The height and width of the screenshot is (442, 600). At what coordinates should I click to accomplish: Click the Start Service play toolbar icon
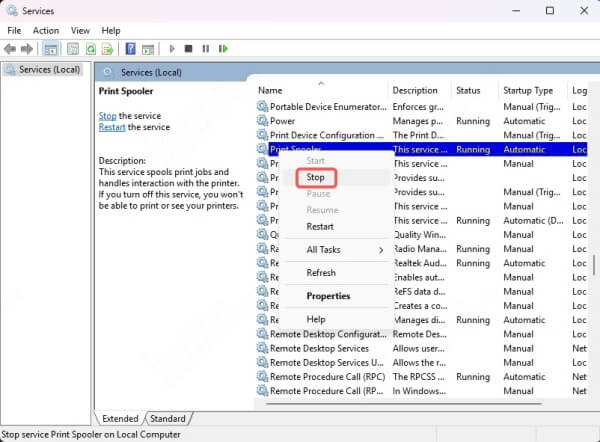(172, 49)
